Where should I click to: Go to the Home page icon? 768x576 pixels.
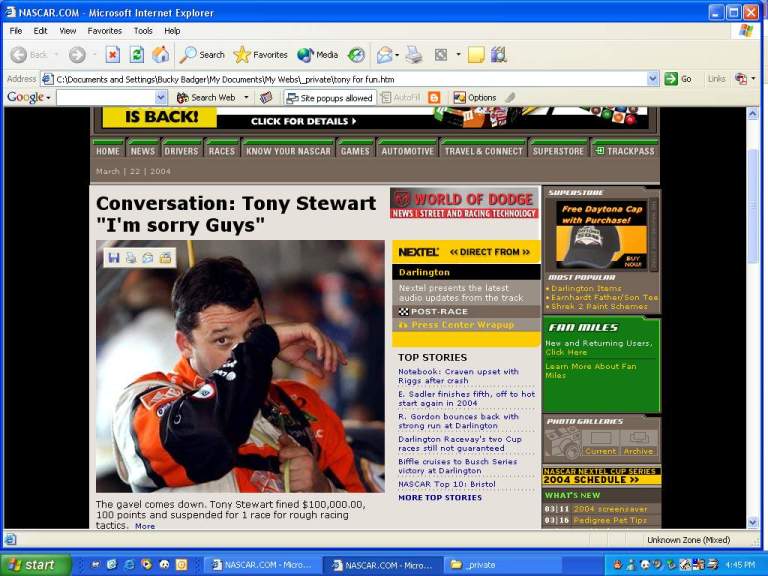click(x=160, y=55)
